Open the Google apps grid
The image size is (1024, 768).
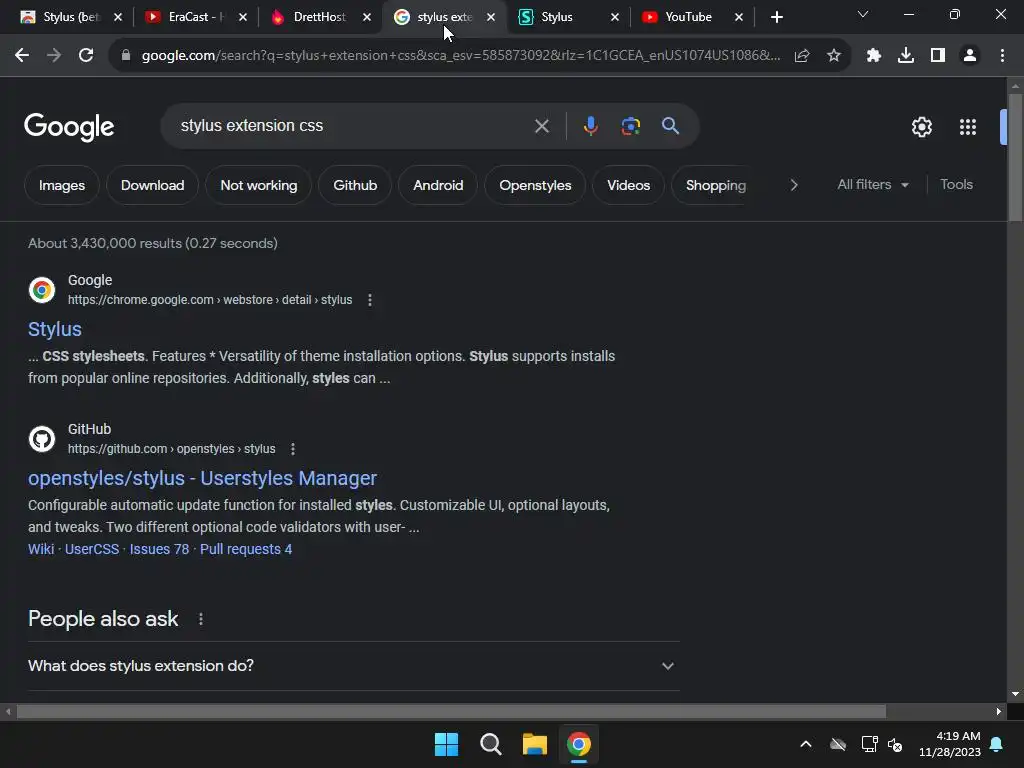968,127
